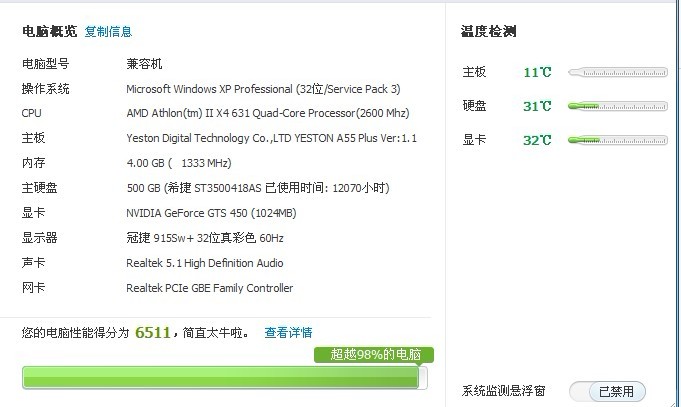
Task: Click the Realtek 5.1 High Definition Audio entry
Action: (x=204, y=263)
